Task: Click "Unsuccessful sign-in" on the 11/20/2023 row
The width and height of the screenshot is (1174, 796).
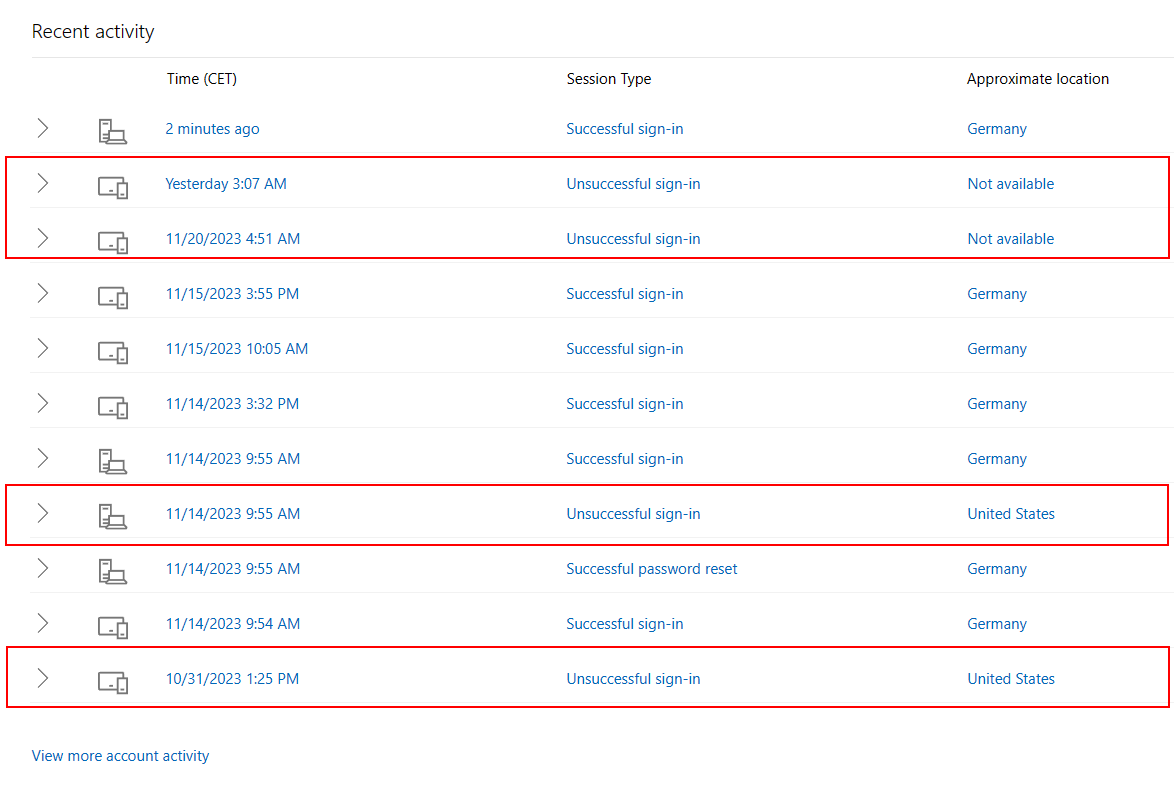Action: 633,238
